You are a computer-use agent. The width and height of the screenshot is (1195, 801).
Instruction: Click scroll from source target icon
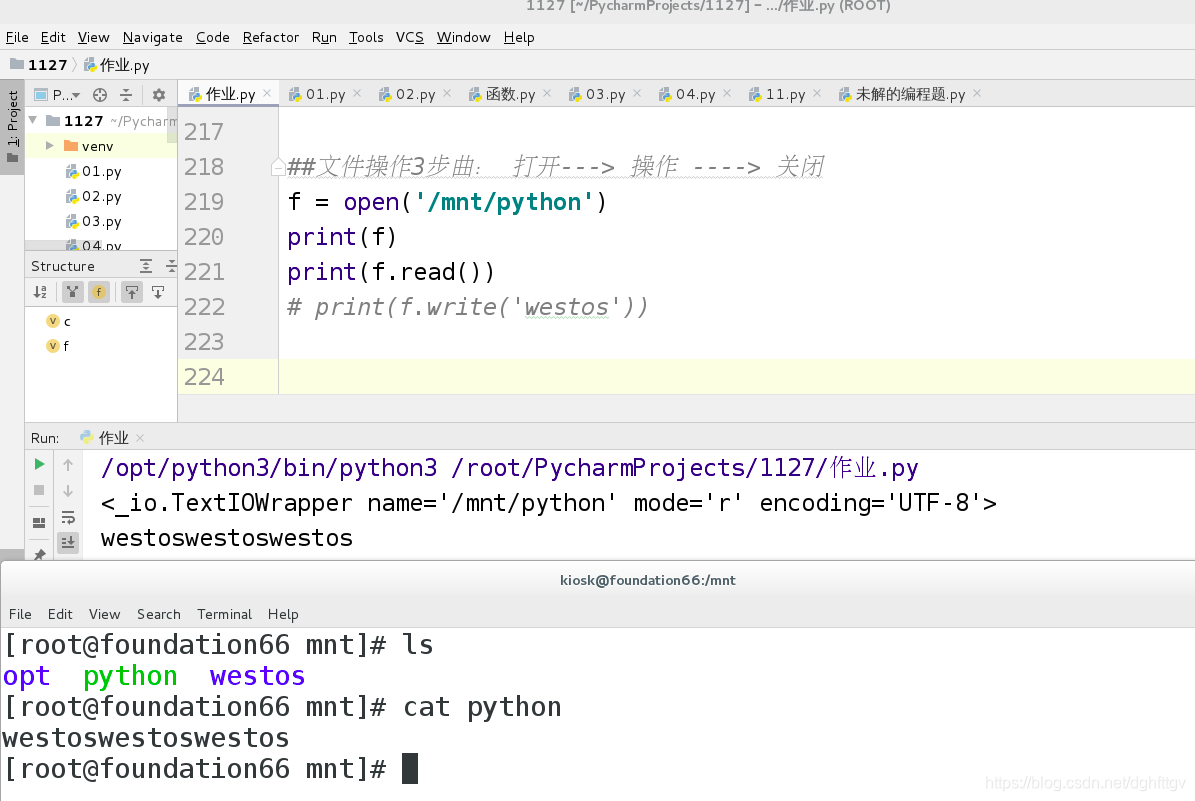(x=100, y=95)
